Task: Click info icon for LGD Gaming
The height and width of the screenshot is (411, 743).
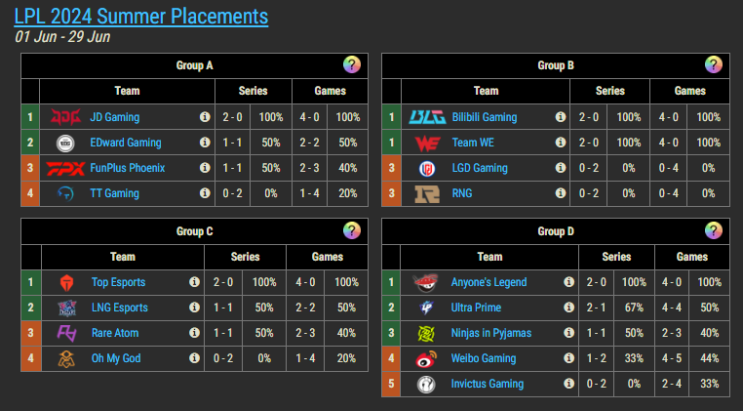Action: point(560,167)
